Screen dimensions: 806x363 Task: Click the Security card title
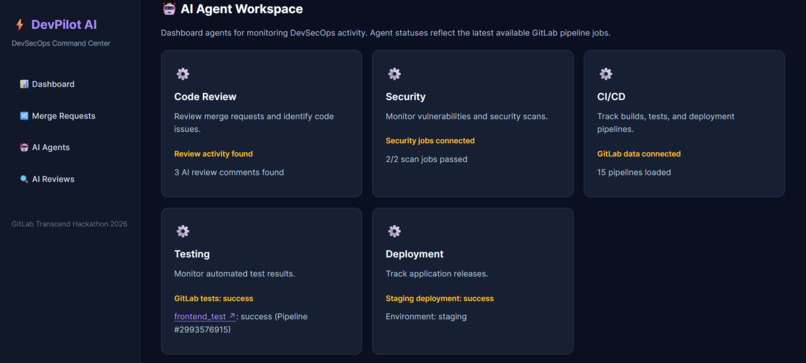[x=406, y=97]
